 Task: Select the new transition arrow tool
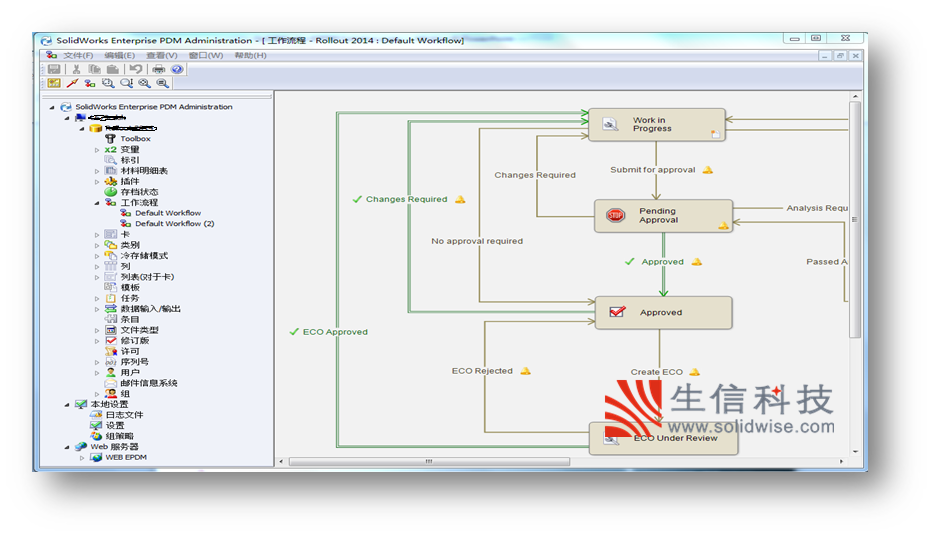tap(73, 83)
